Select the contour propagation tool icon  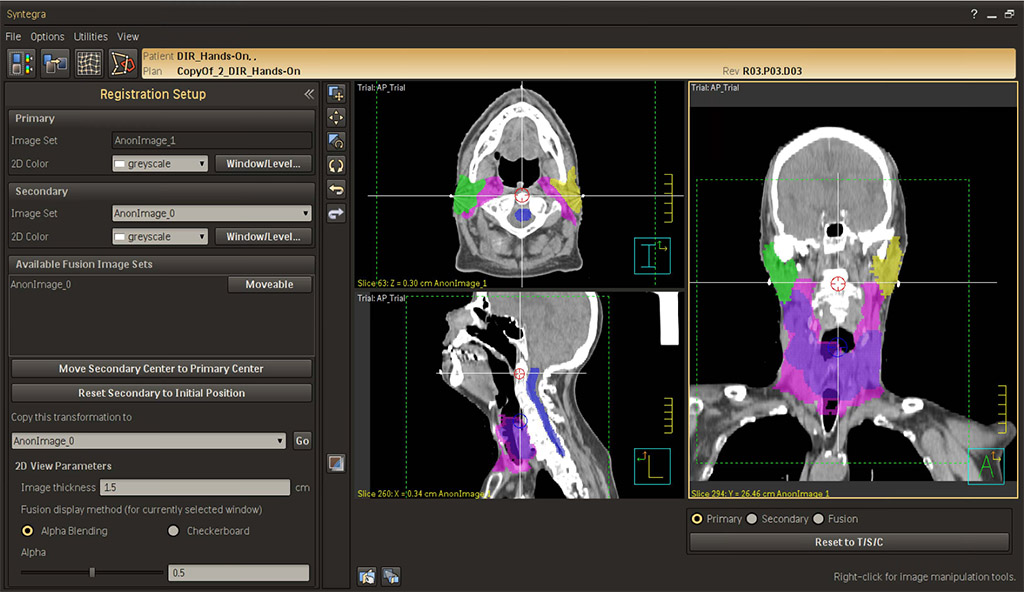pyautogui.click(x=123, y=63)
